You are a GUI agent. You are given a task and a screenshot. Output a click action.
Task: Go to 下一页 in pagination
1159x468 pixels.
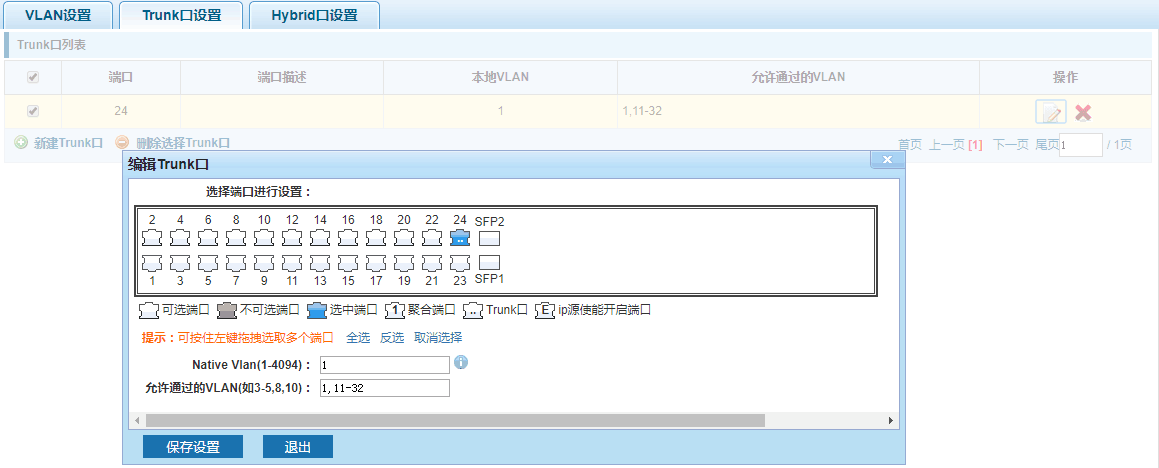[1010, 145]
